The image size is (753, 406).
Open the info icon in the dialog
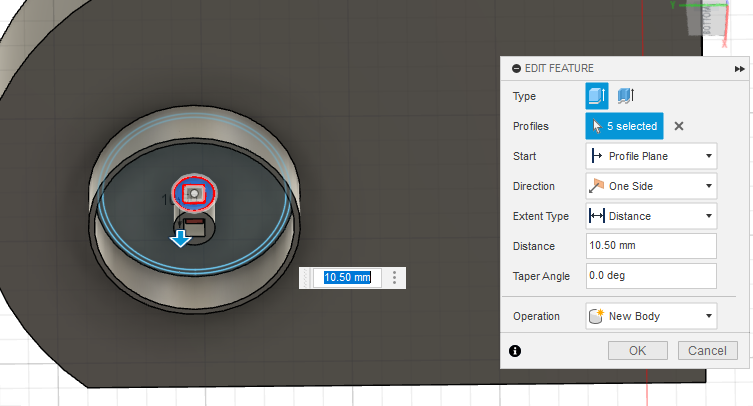(515, 351)
